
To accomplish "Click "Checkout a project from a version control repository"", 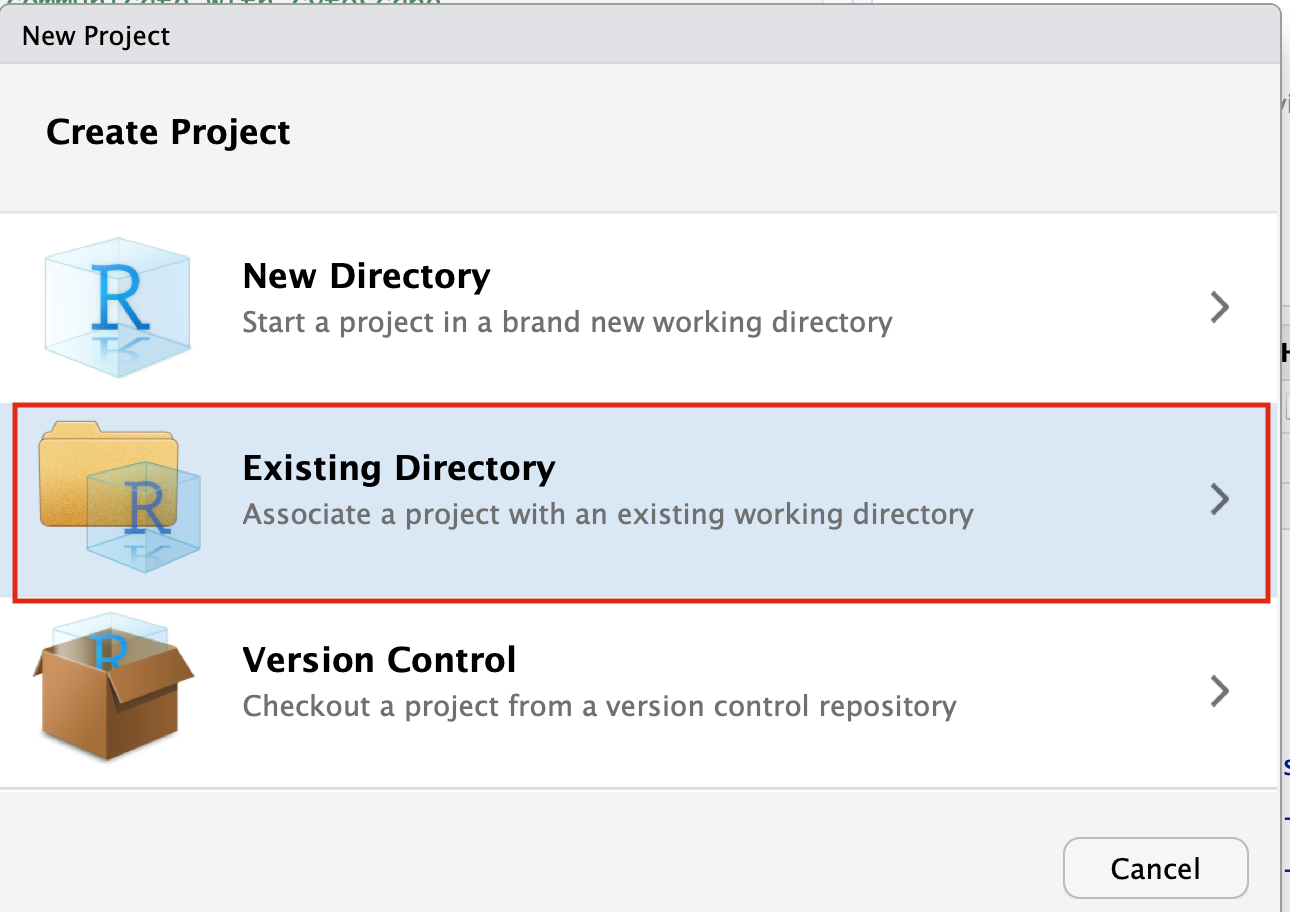I will 599,707.
